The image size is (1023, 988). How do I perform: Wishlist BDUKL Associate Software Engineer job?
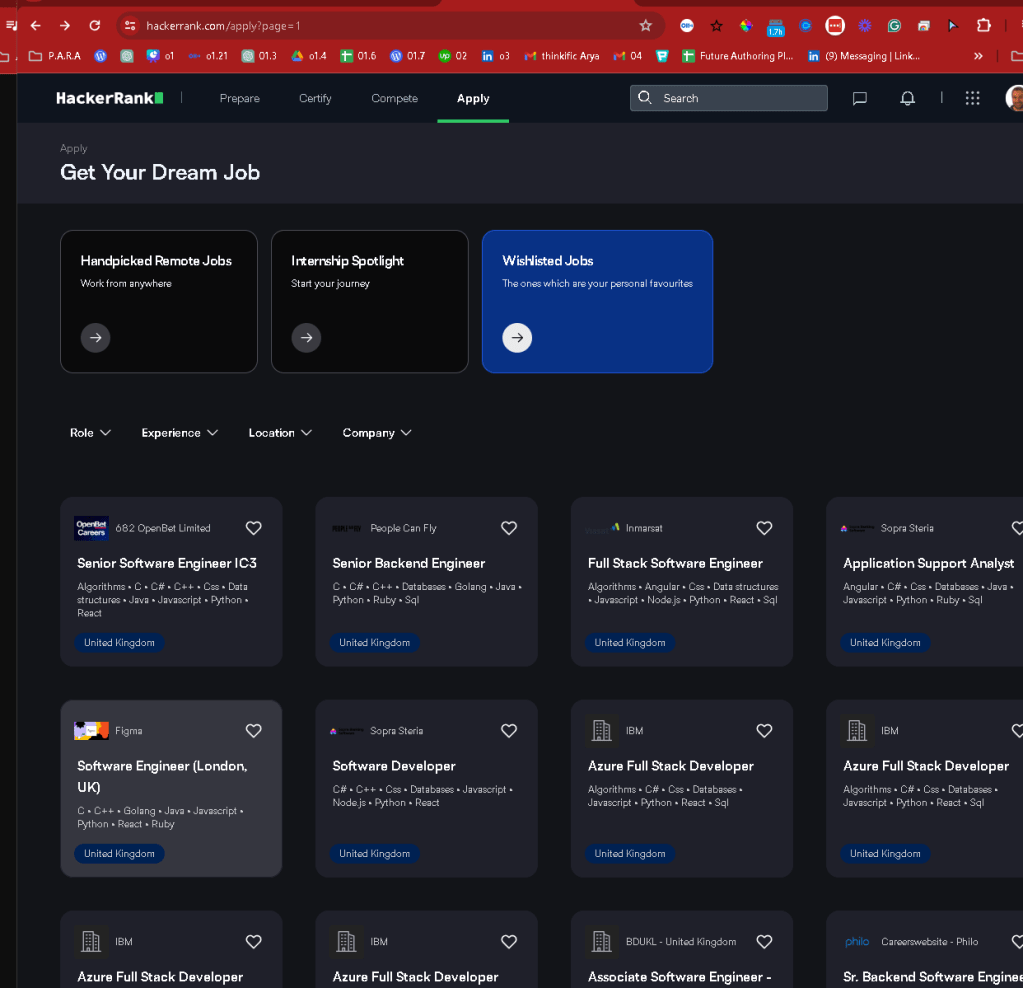pos(764,942)
